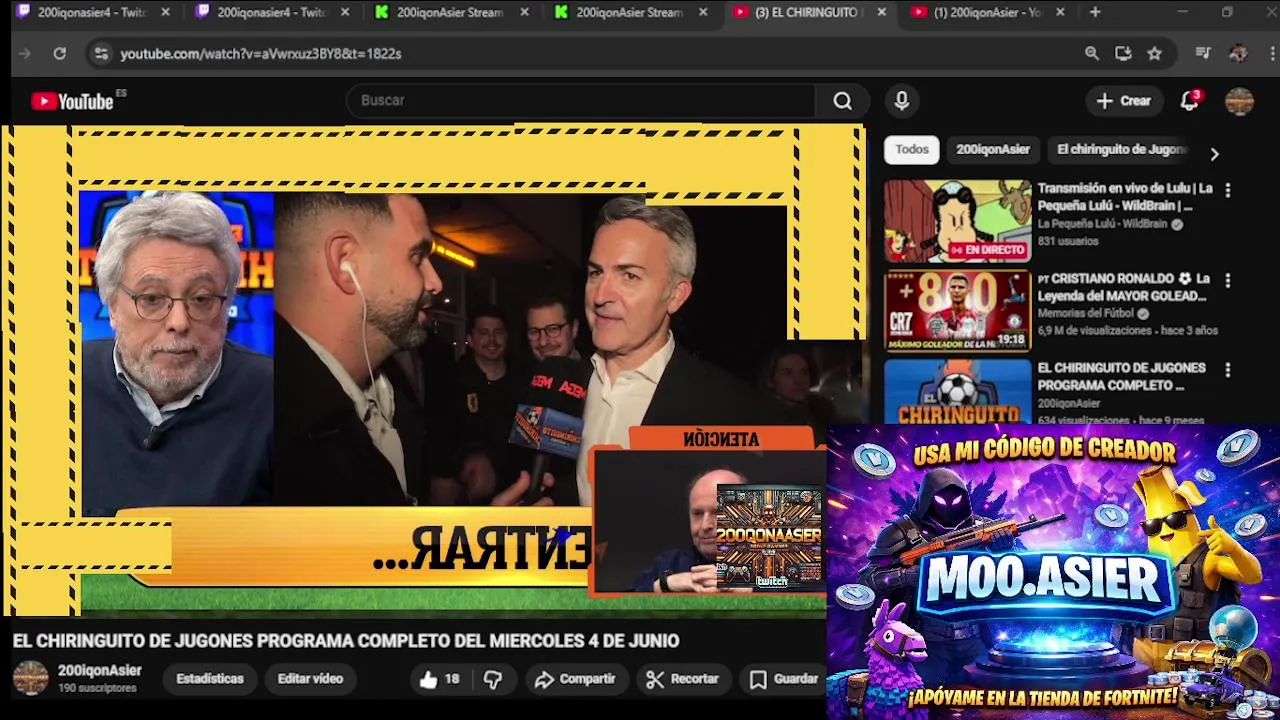Click the search magnifier button on YouTube
Viewport: 1280px width, 720px height.
coord(843,101)
